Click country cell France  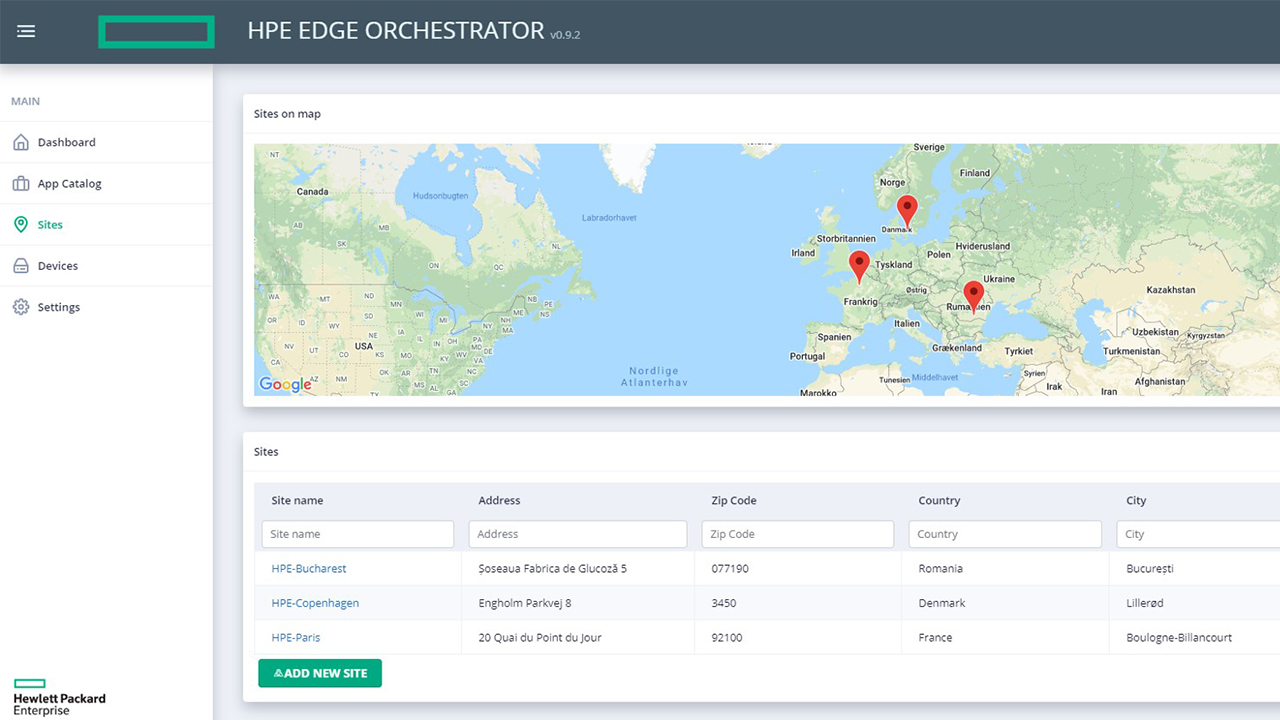point(935,637)
